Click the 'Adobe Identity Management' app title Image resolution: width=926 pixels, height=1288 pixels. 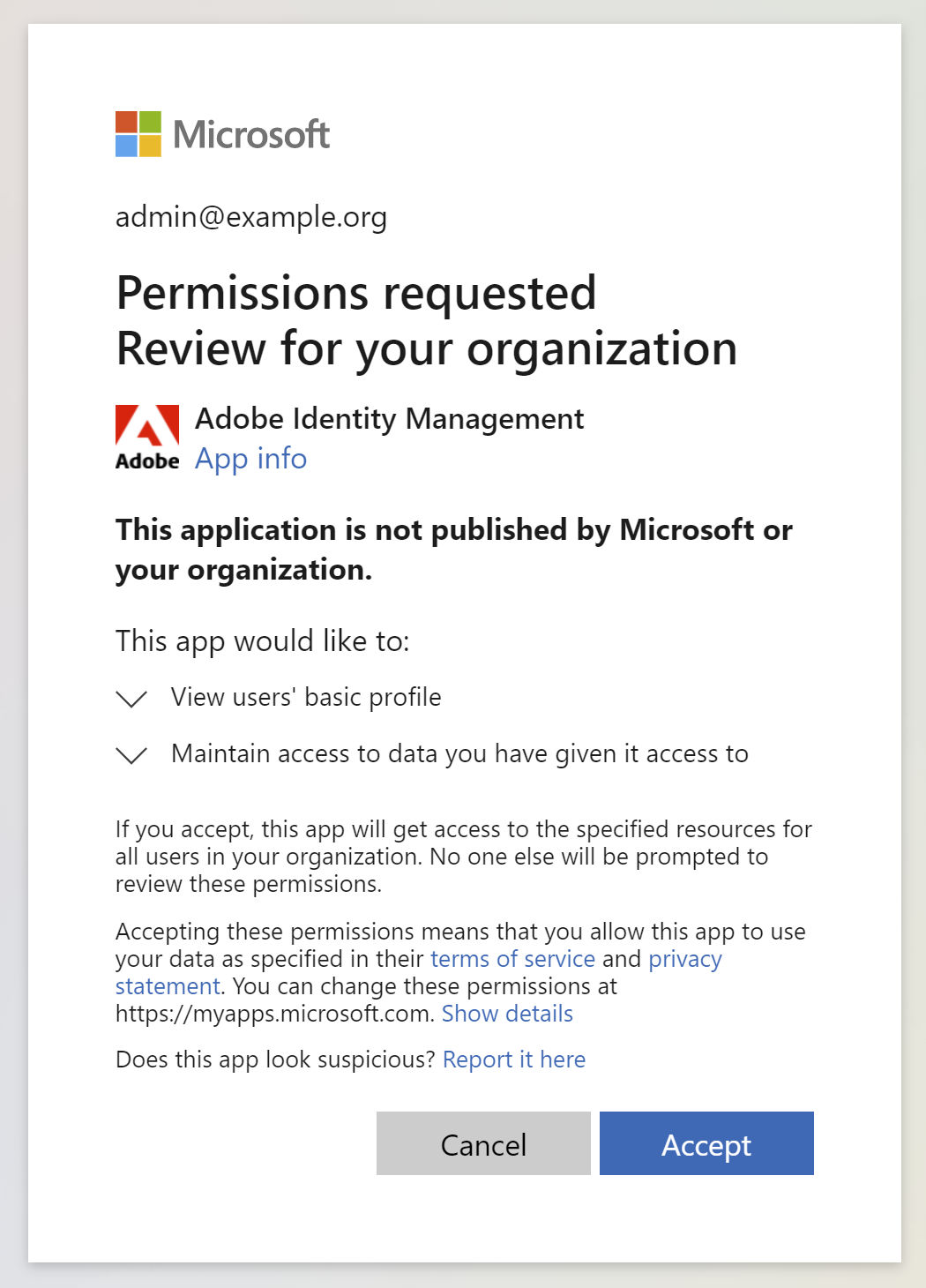click(x=389, y=418)
